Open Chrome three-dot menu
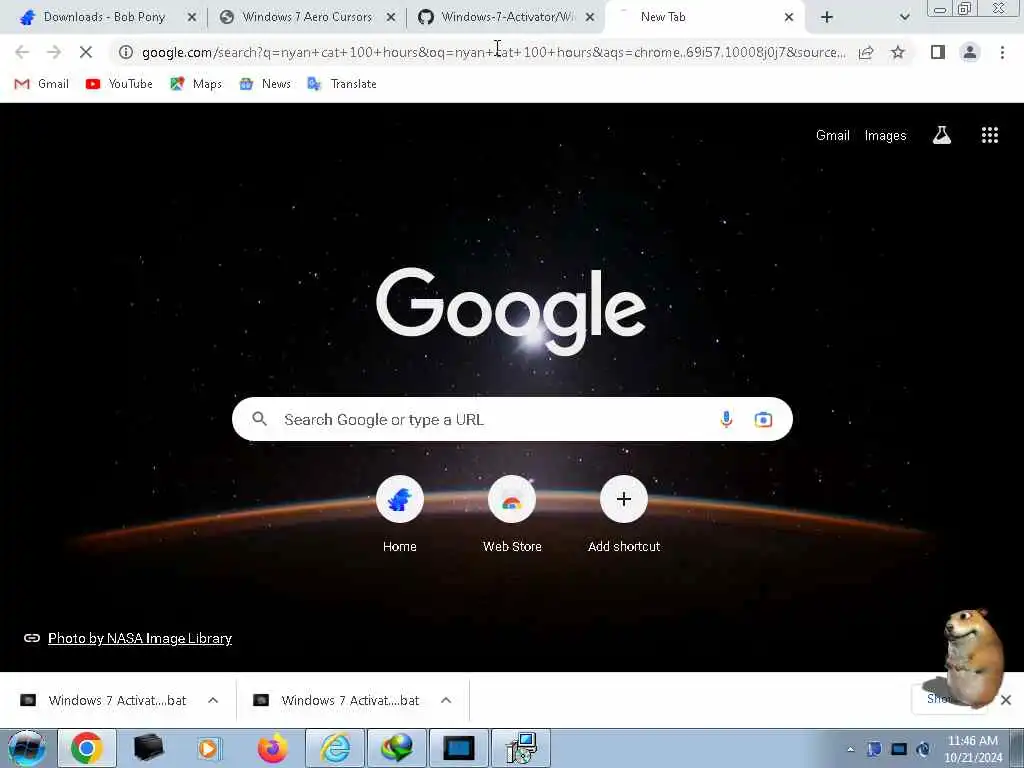The height and width of the screenshot is (768, 1024). click(1002, 52)
